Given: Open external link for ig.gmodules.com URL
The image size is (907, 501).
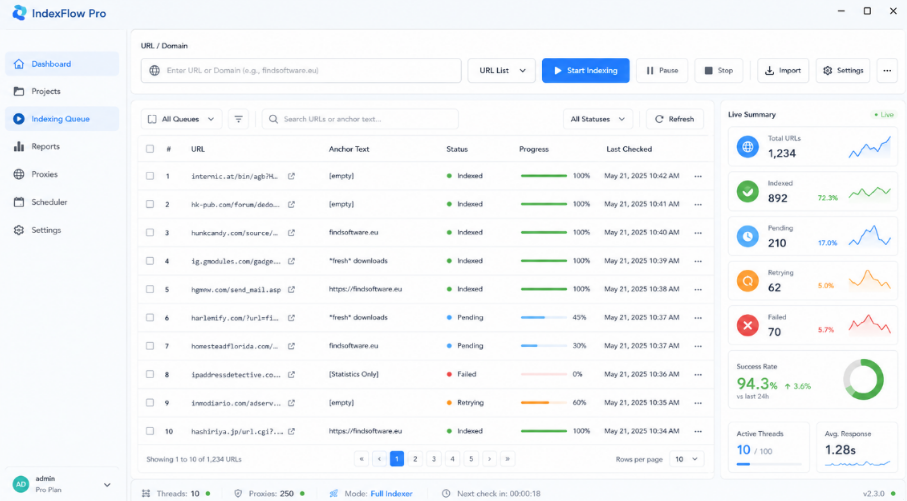Looking at the screenshot, I should [292, 261].
